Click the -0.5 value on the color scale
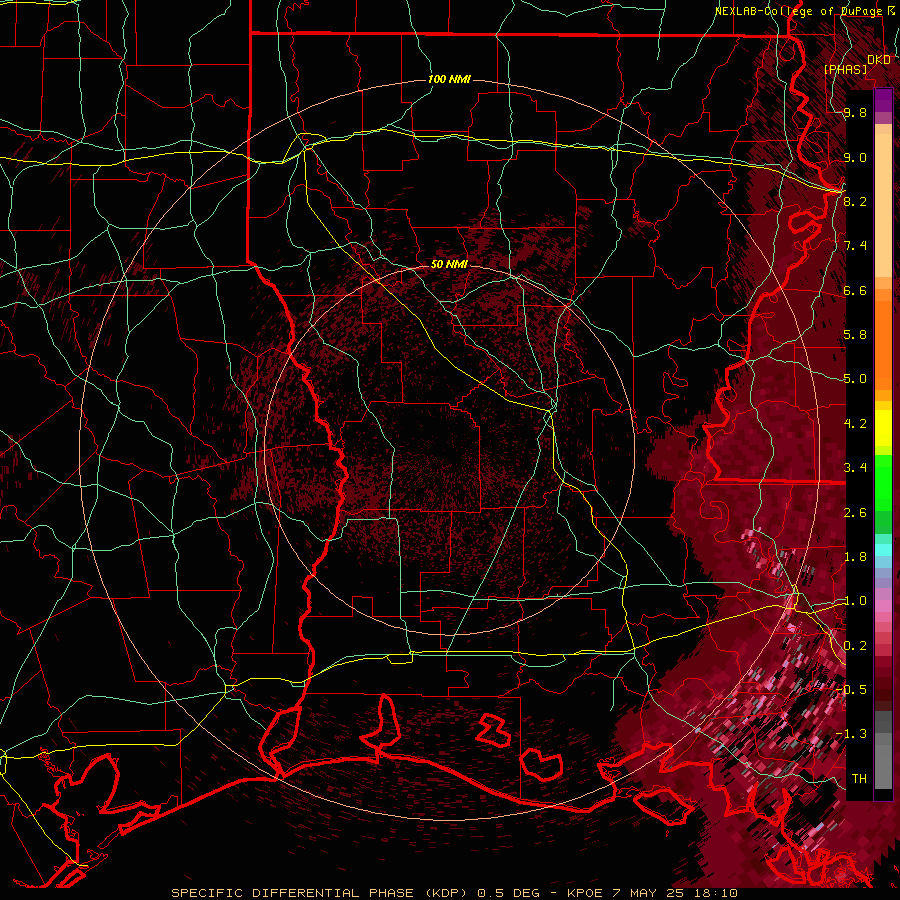Viewport: 900px width, 900px height. tap(853, 690)
